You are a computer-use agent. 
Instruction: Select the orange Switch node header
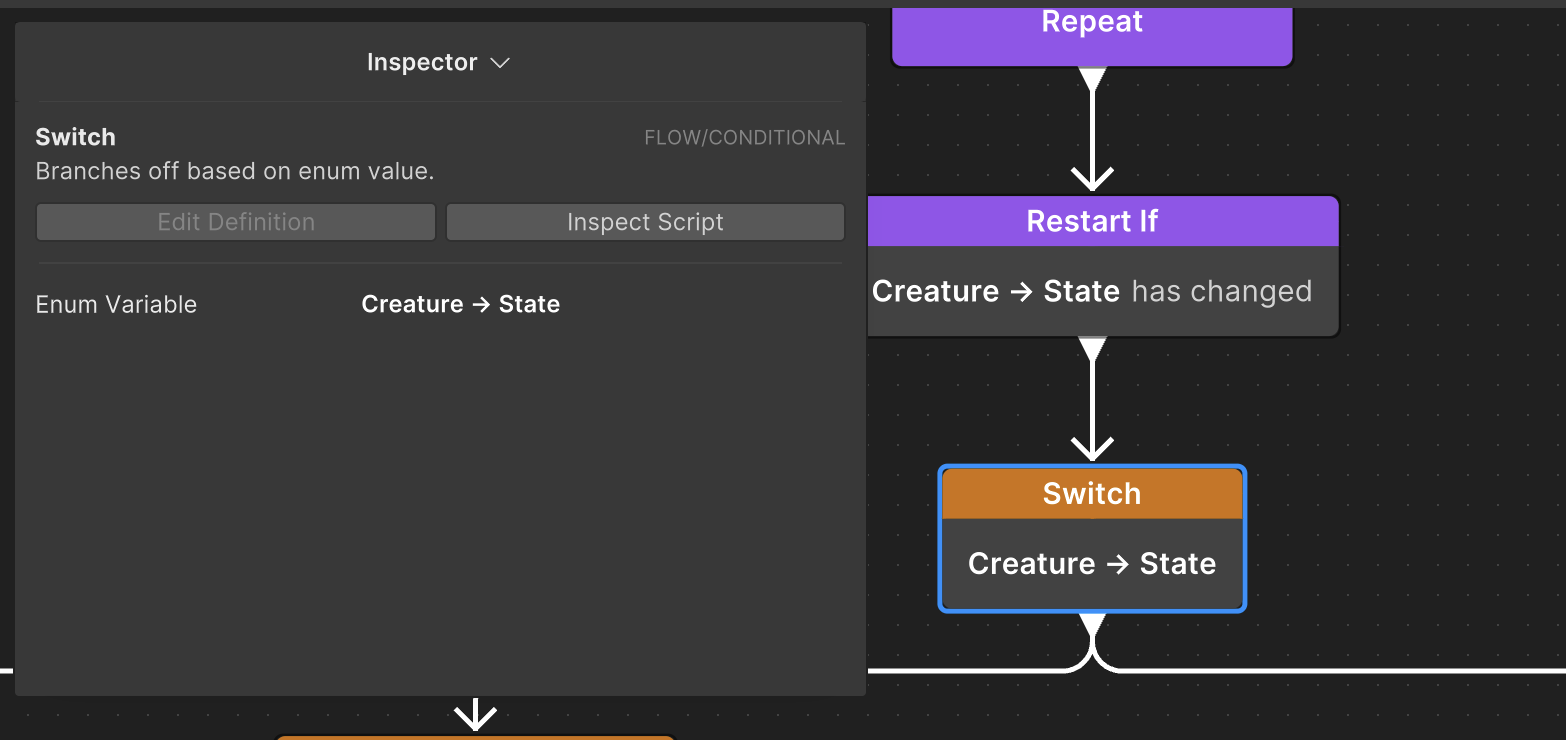coord(1092,493)
